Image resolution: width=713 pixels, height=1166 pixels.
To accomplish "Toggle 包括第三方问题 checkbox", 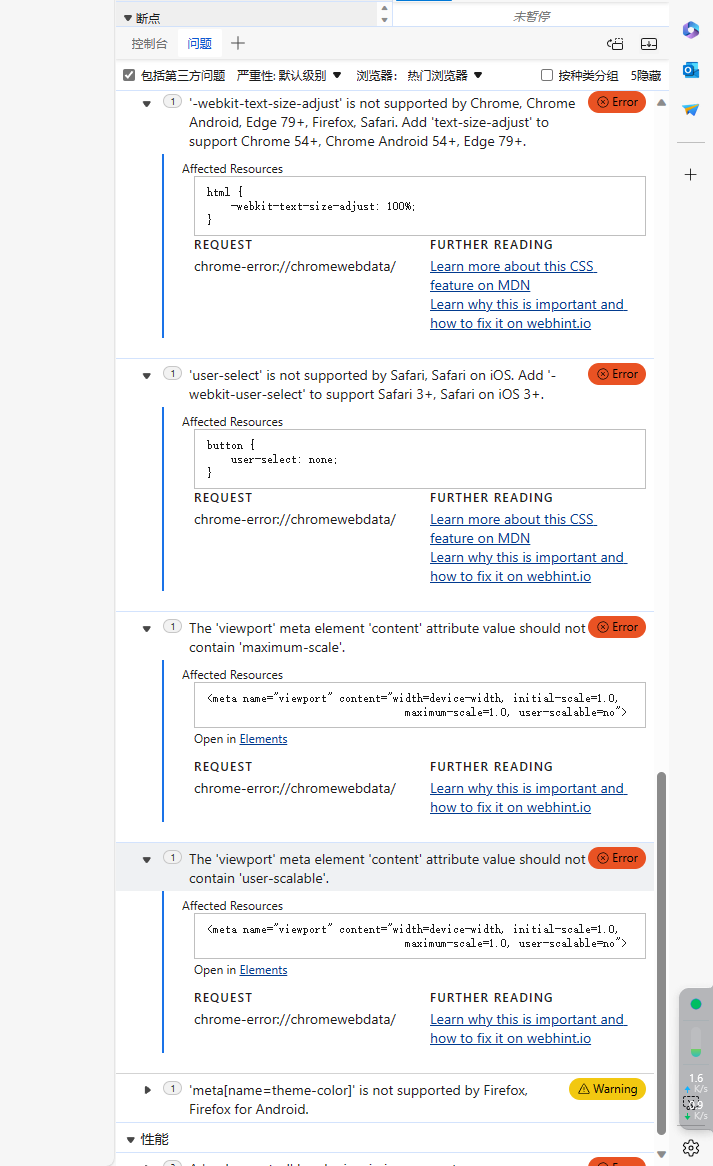I will (129, 75).
